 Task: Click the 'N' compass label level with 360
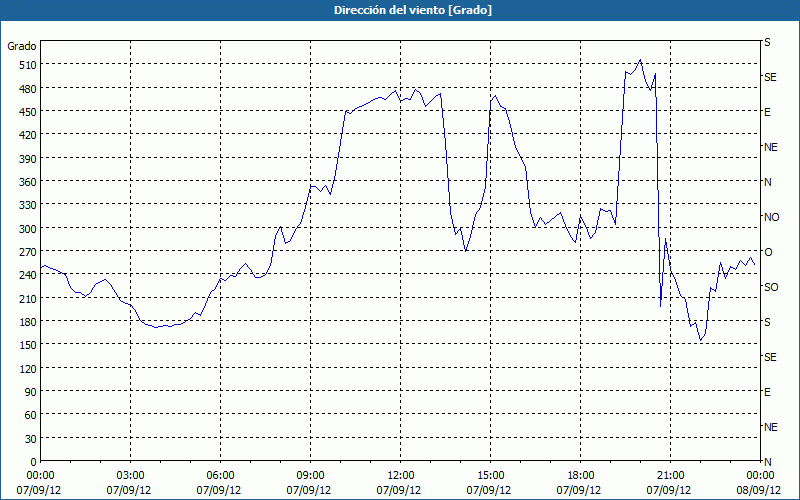click(x=768, y=182)
